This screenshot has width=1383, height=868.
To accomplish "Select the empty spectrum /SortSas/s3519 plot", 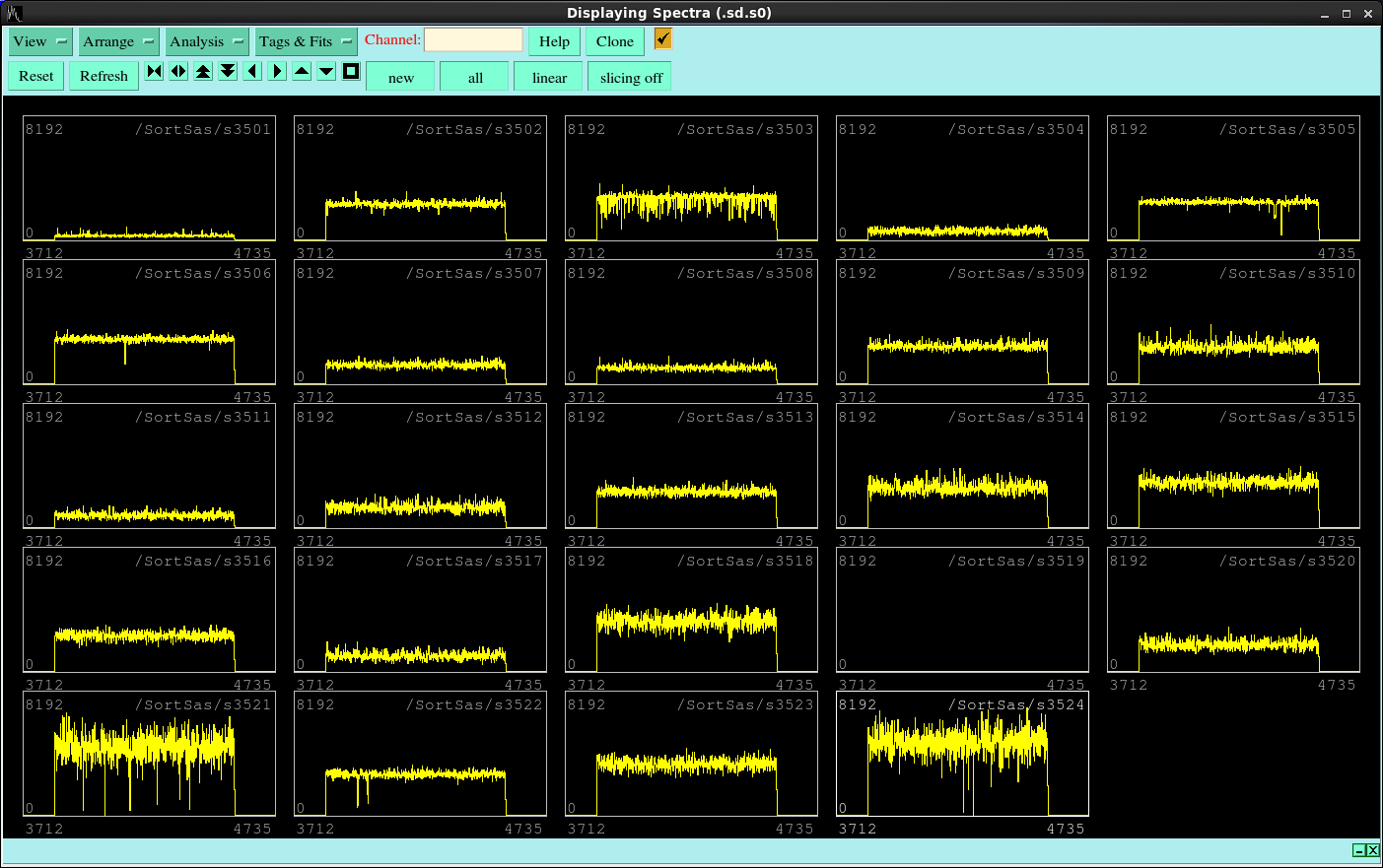I will pos(962,610).
